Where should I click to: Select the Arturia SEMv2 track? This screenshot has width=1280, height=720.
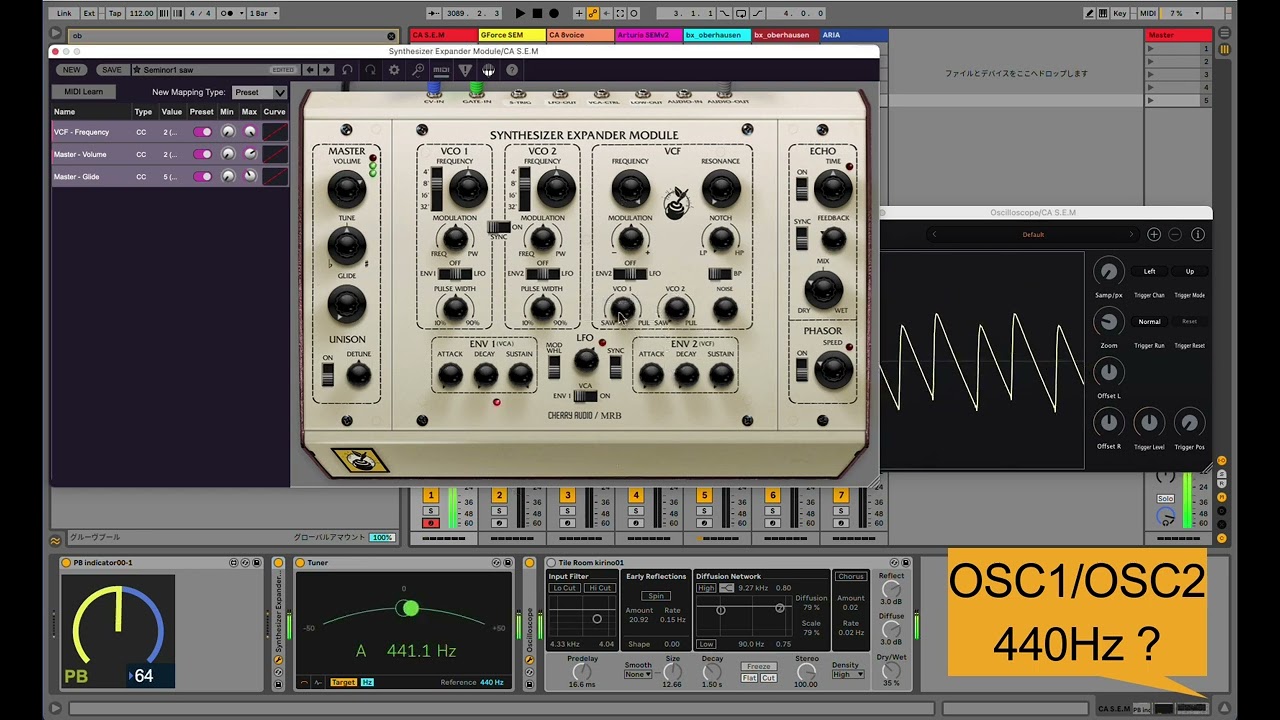pos(647,35)
